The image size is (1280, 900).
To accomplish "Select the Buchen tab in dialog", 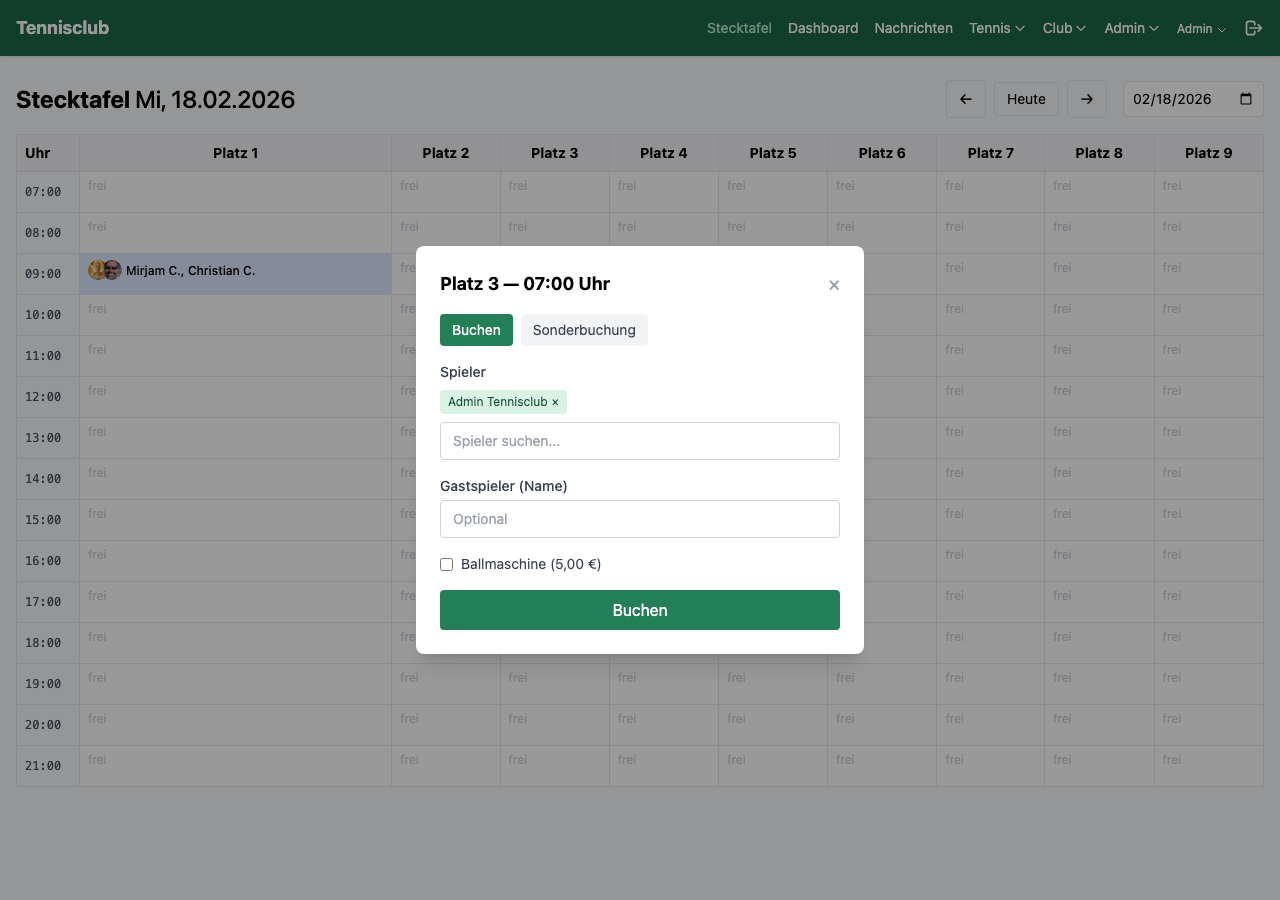I will coord(476,330).
